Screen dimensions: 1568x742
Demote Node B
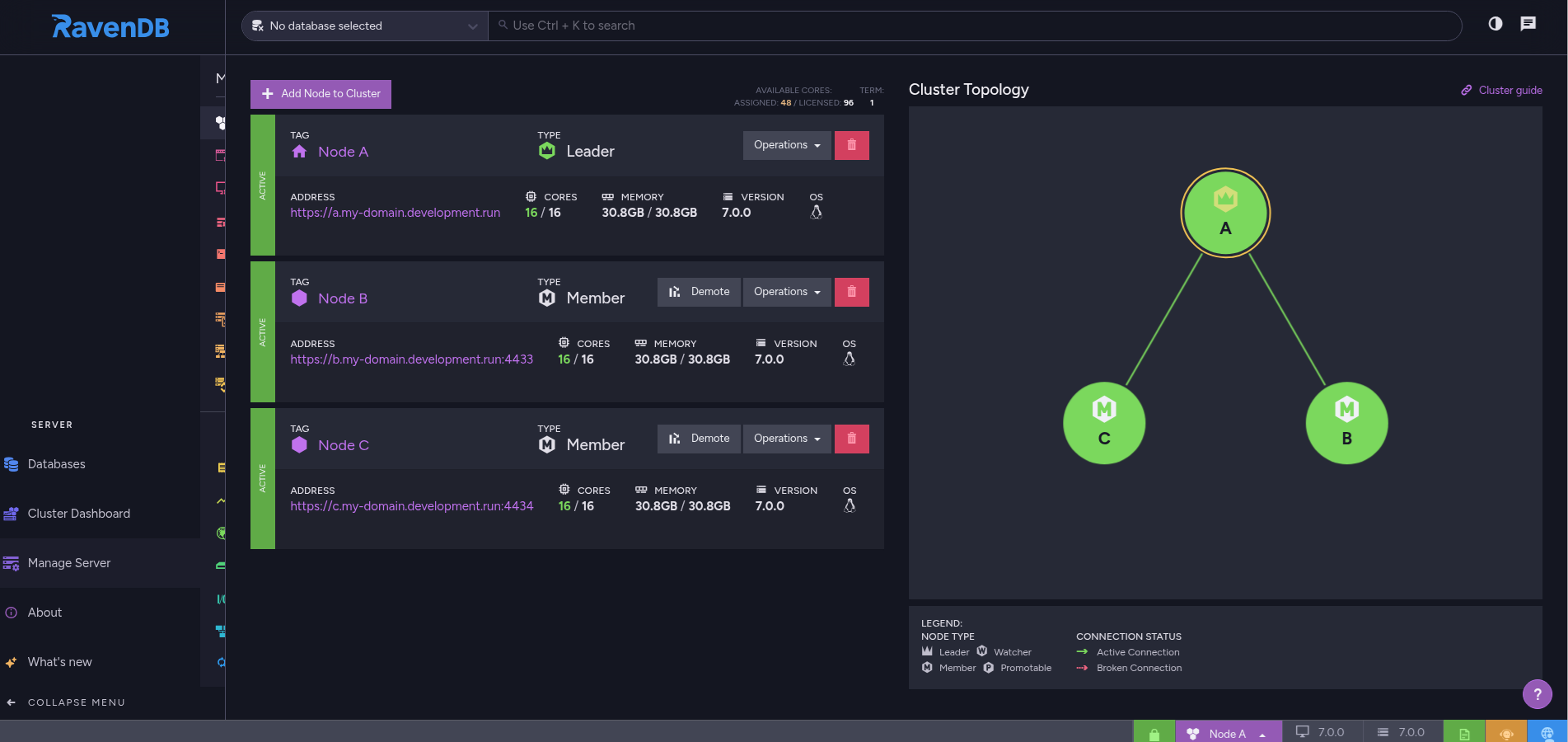pos(699,292)
